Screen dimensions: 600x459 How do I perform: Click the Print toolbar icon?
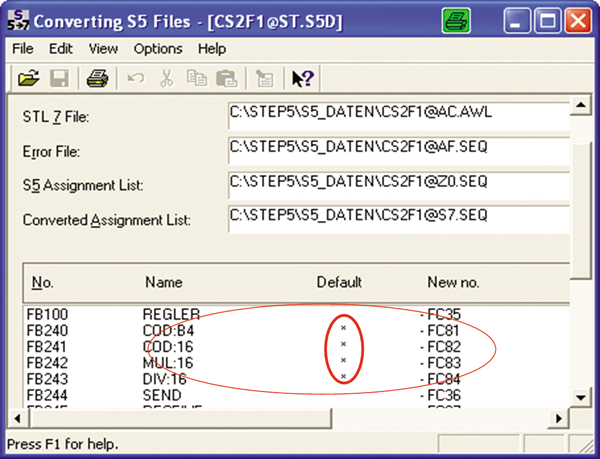click(97, 78)
